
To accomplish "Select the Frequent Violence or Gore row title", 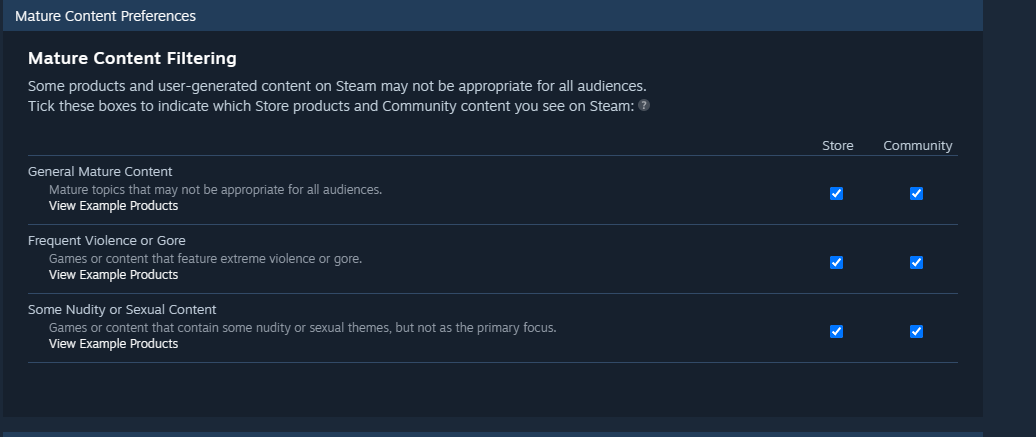I will tap(107, 241).
